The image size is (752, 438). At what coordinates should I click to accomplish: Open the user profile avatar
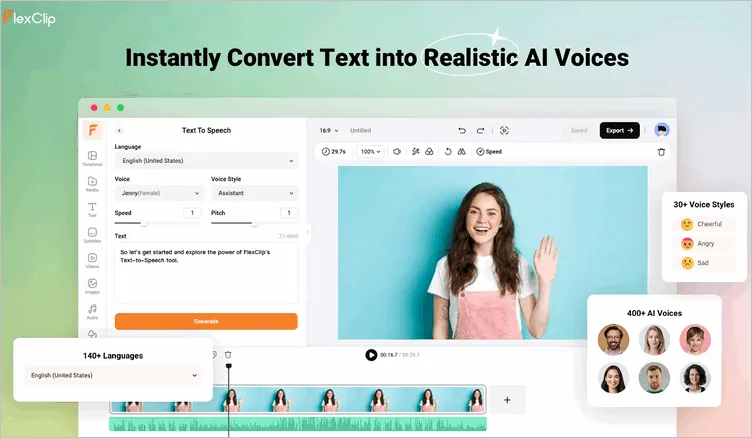pos(662,130)
